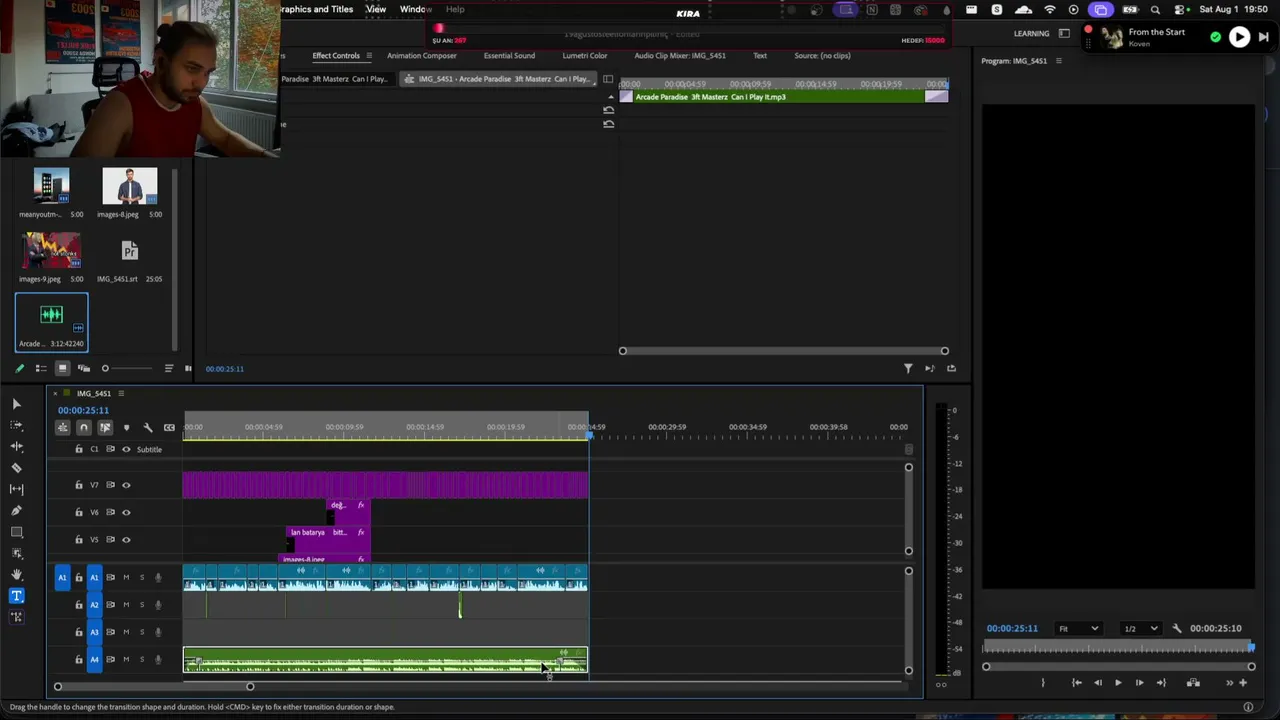Toggle visibility of track V6
The height and width of the screenshot is (720, 1280).
pos(126,512)
